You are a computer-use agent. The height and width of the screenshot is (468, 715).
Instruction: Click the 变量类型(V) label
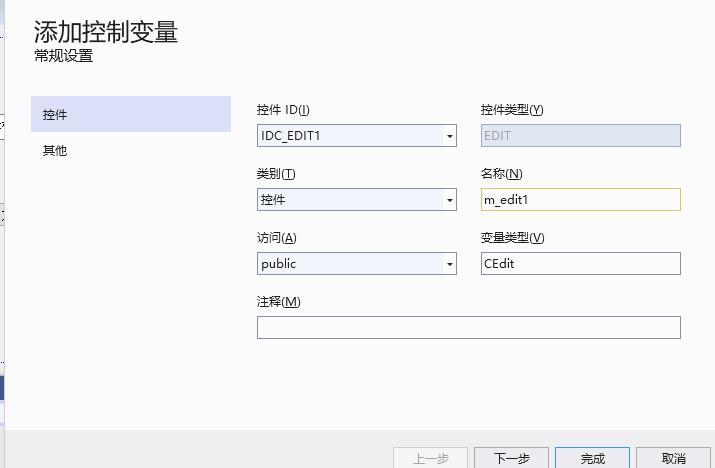point(513,238)
